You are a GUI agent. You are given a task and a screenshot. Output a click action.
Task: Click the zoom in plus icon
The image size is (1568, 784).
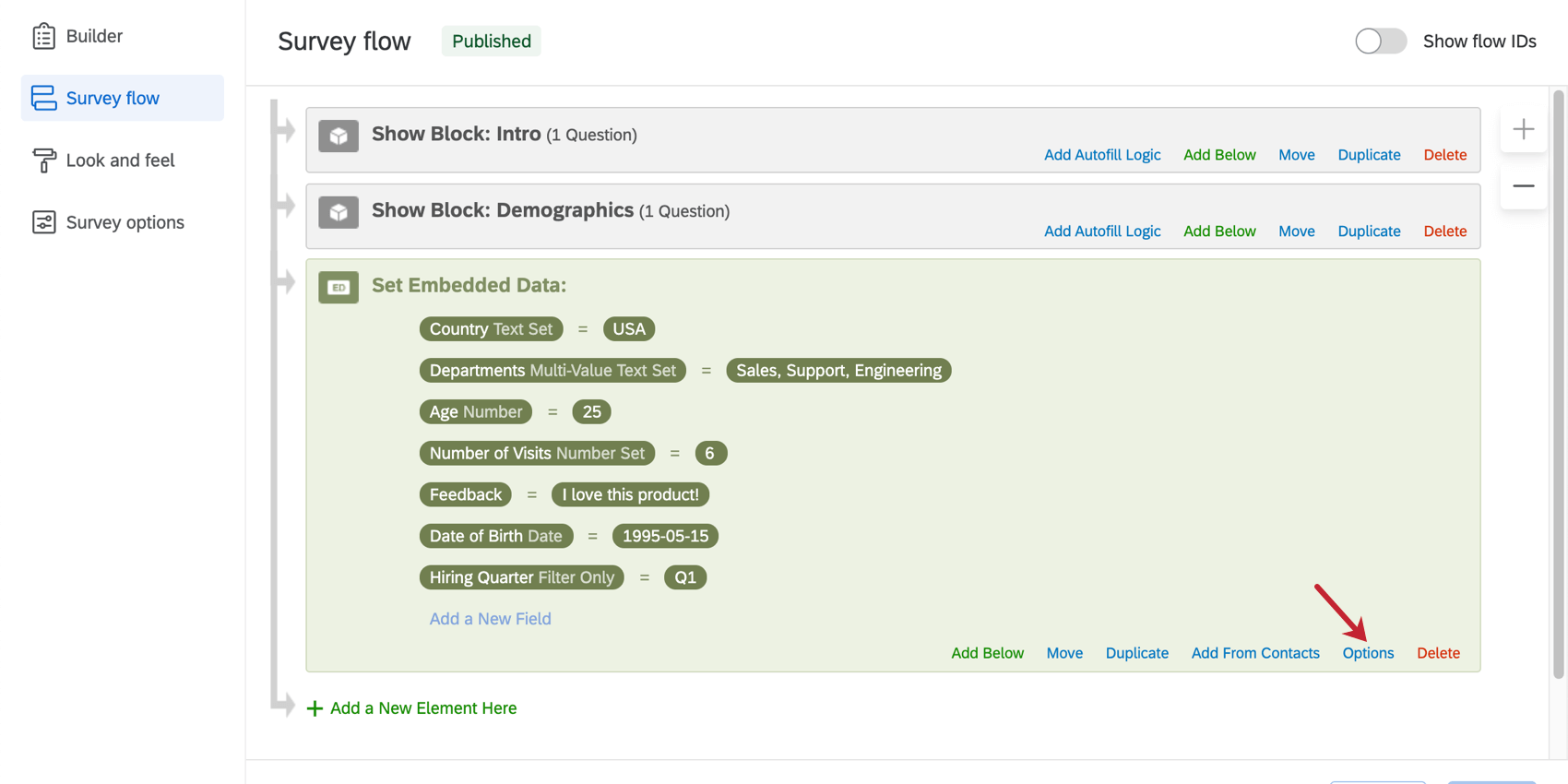click(x=1523, y=129)
